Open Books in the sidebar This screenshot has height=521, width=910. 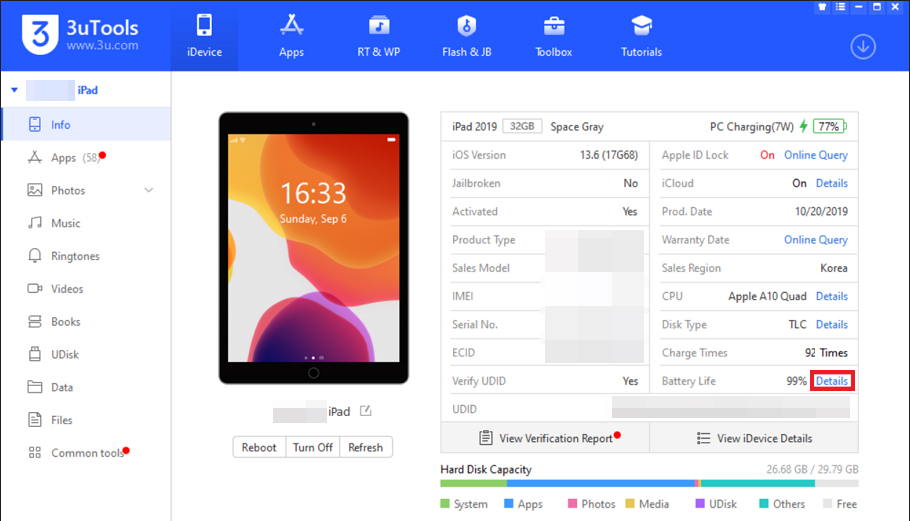coord(86,321)
